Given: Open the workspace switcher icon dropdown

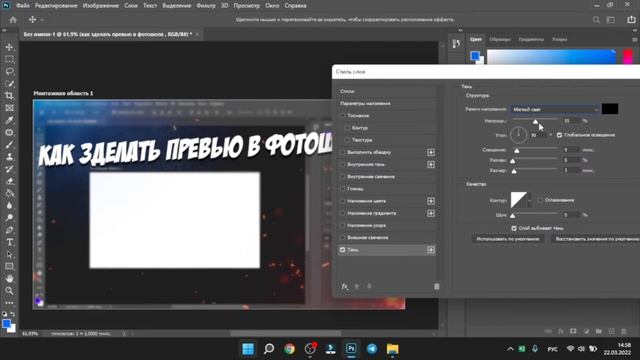Looking at the screenshot, I should click(611, 20).
